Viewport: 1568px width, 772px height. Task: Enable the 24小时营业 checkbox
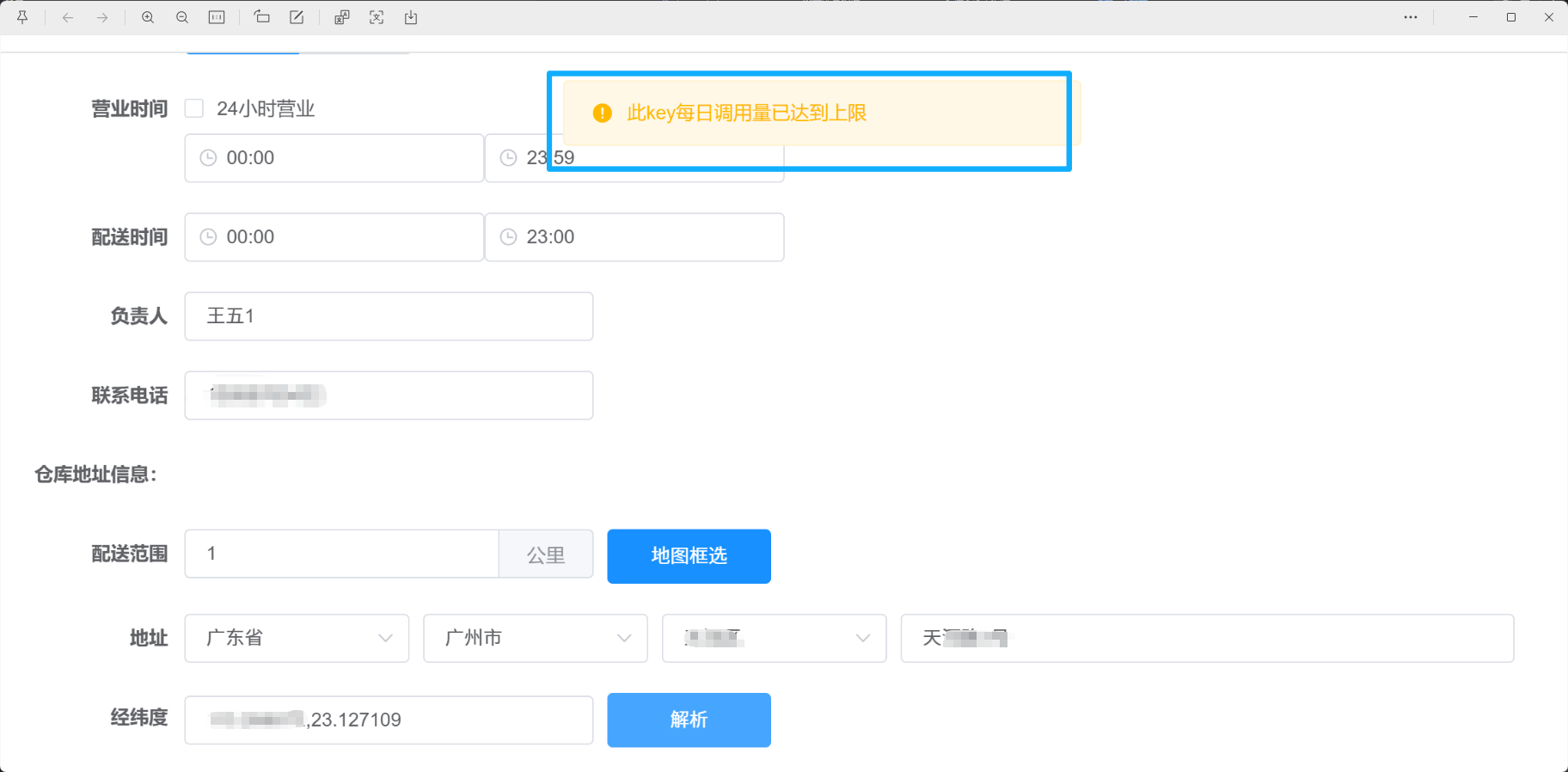194,108
